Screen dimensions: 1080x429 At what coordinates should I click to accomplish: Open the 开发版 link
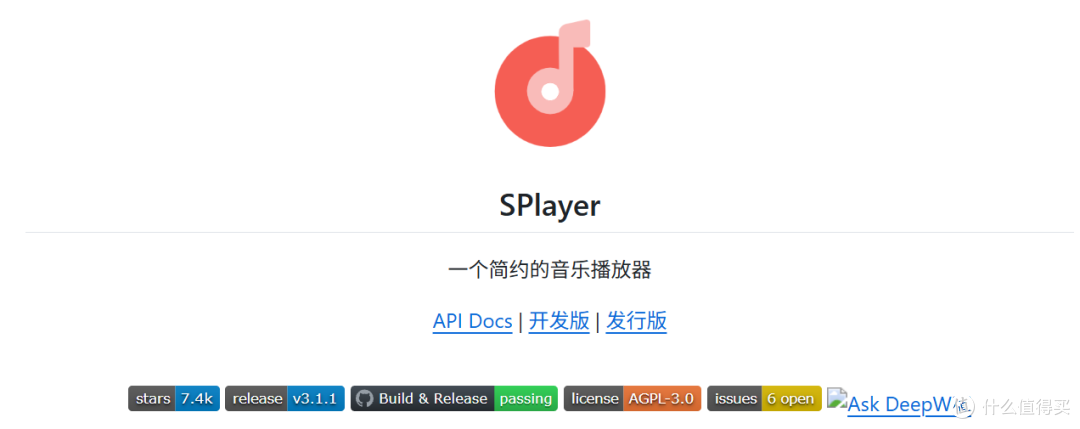coord(559,322)
